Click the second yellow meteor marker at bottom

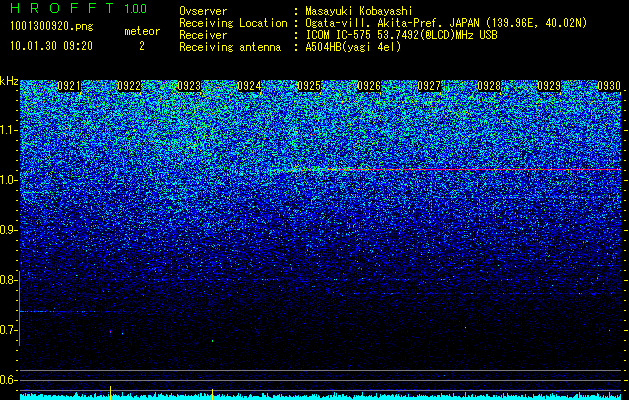click(x=212, y=394)
